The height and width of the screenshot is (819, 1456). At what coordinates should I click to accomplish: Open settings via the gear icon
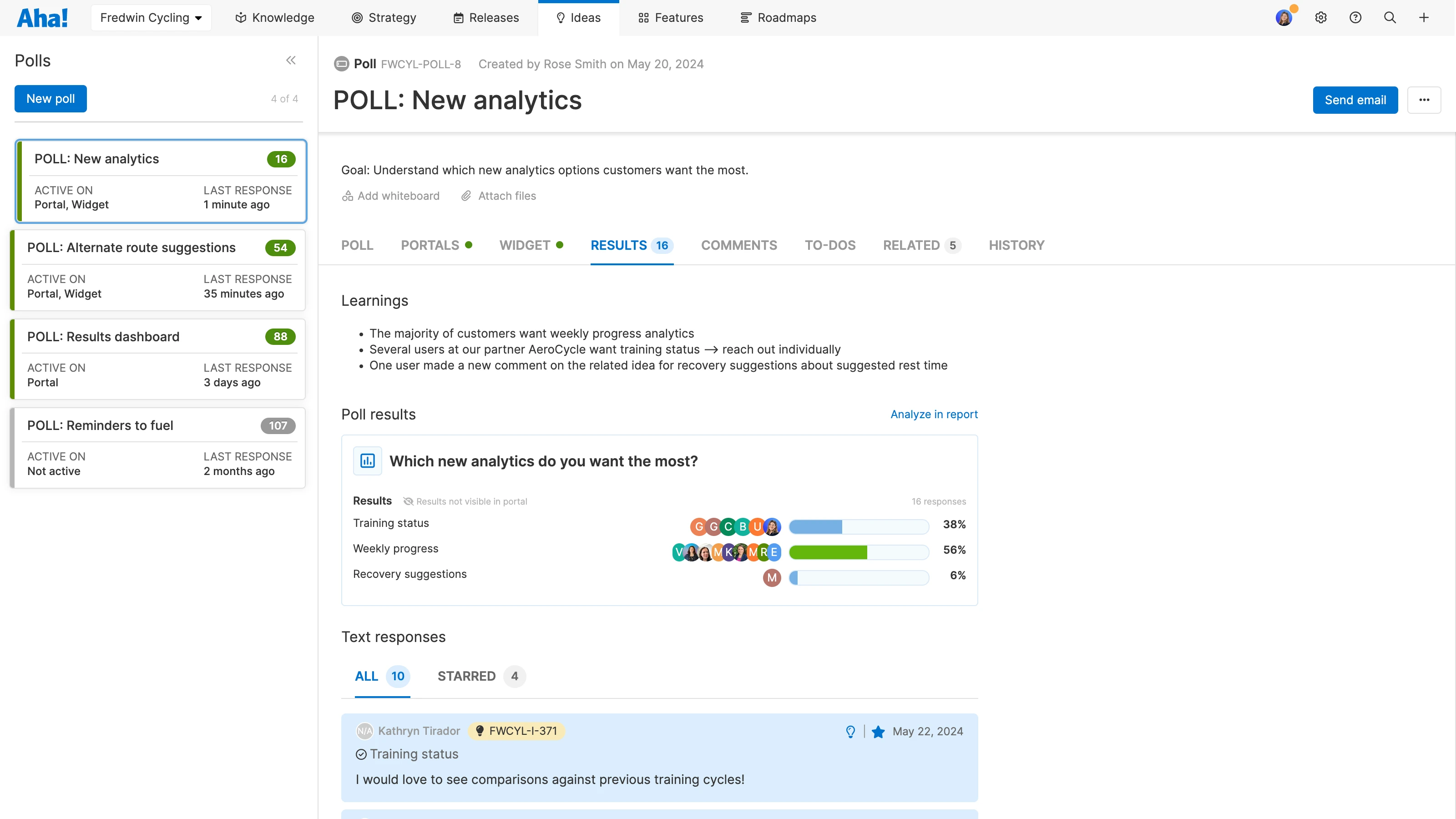1321,18
